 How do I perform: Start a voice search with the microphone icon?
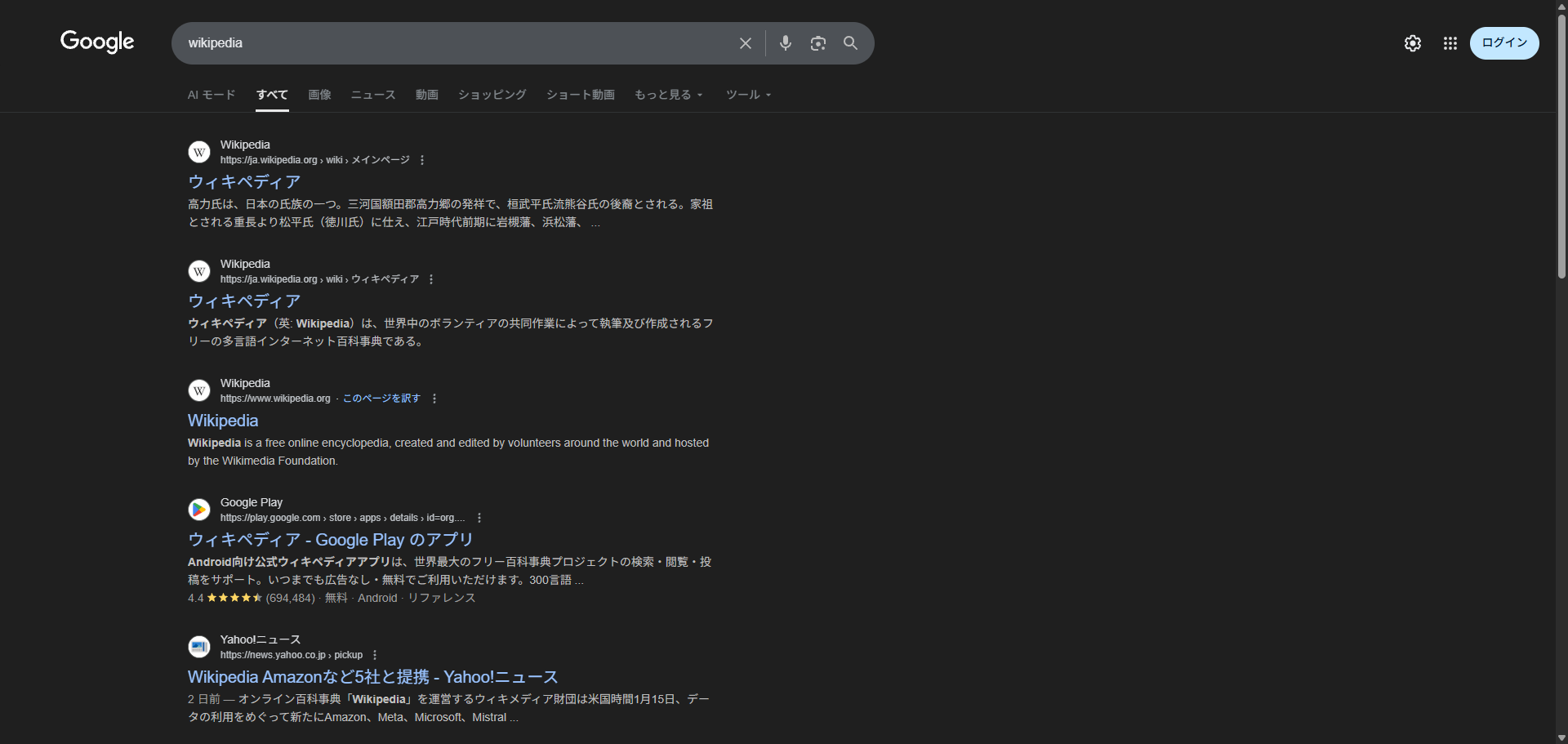[786, 43]
